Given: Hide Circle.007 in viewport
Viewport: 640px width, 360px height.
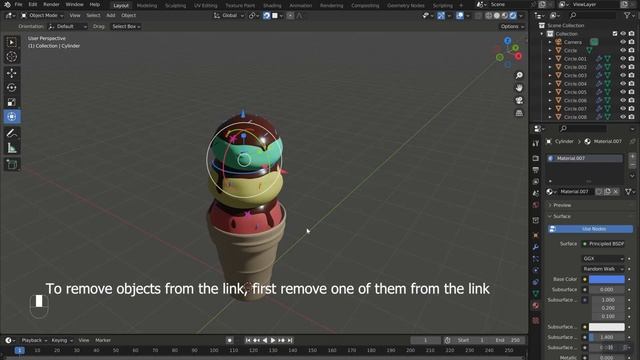Looking at the screenshot, I should pyautogui.click(x=623, y=109).
